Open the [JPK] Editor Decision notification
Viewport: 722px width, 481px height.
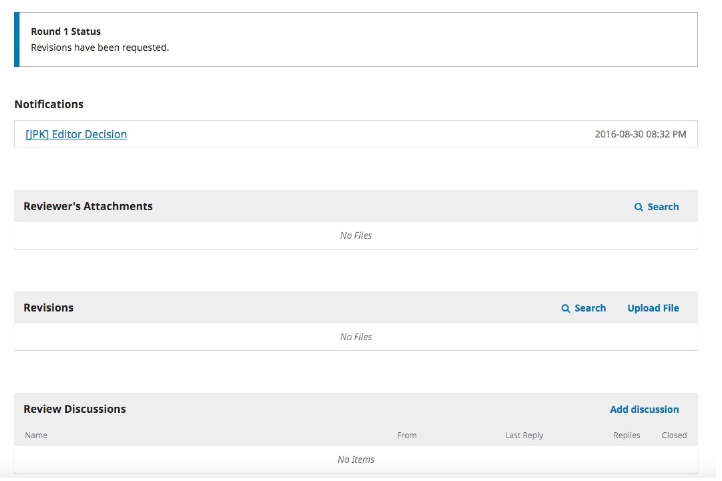[76, 134]
